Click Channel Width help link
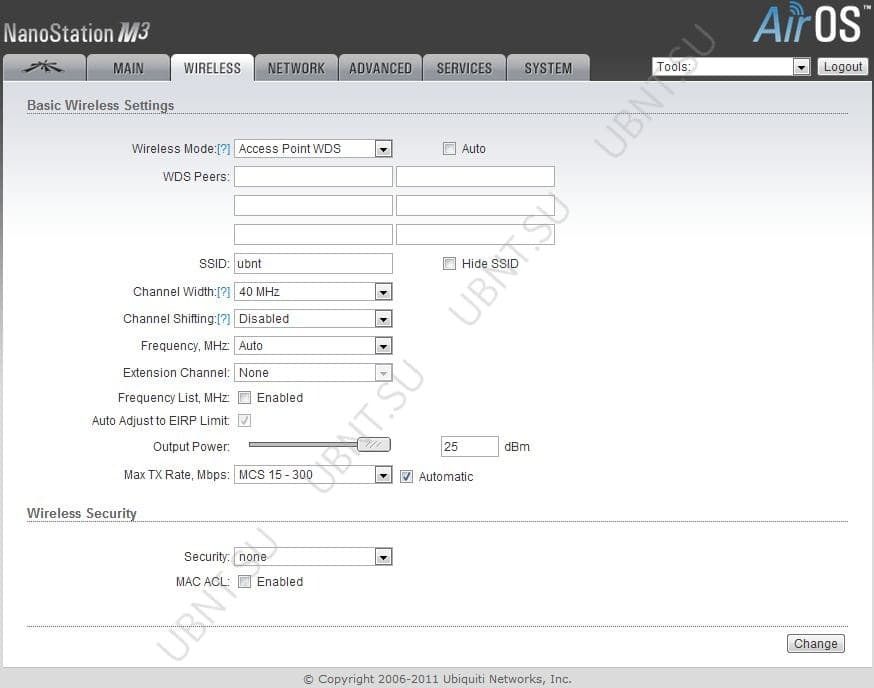 click(x=224, y=292)
